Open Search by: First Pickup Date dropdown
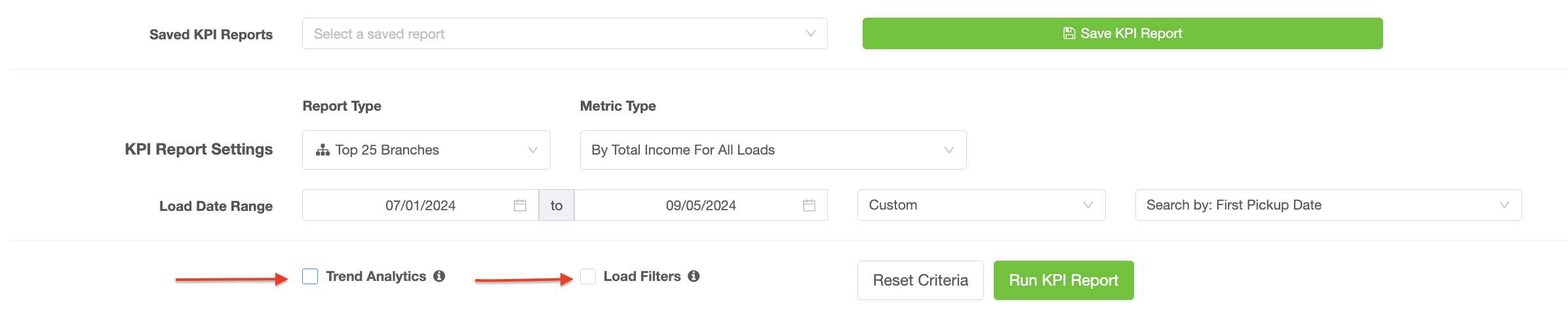1568x317 pixels. point(1329,205)
